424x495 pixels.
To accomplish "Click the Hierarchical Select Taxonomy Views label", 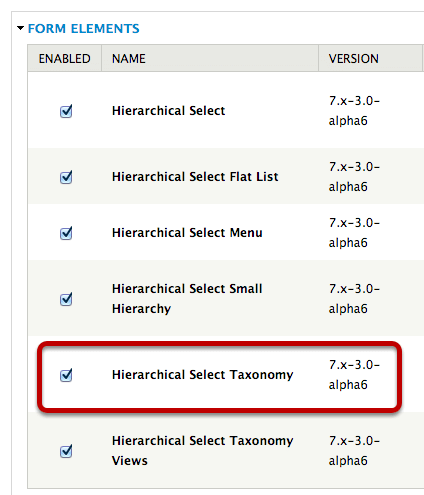I will 203,451.
